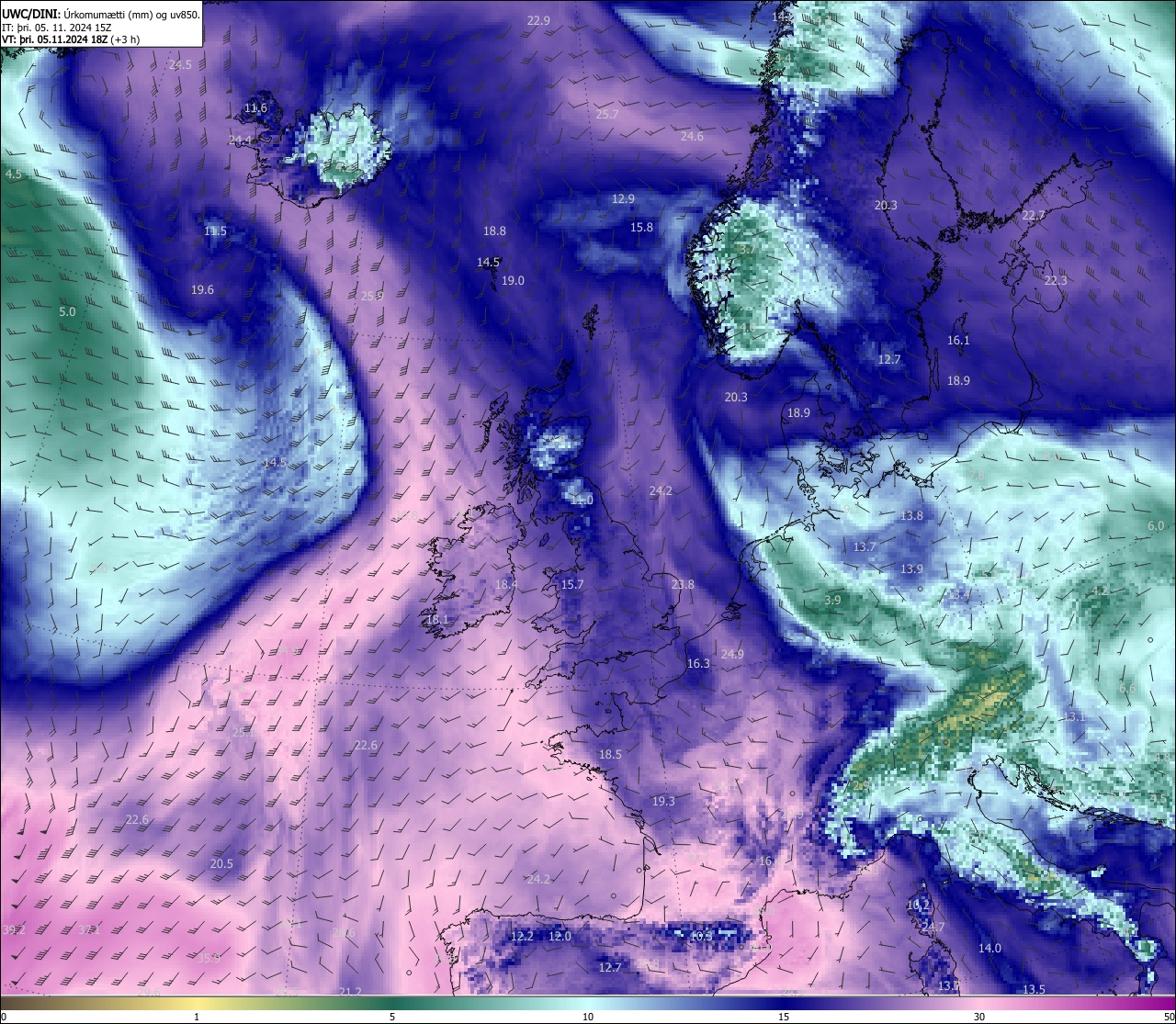The image size is (1176, 1024).
Task: Click the 18.5 value label
Action: pyautogui.click(x=610, y=755)
